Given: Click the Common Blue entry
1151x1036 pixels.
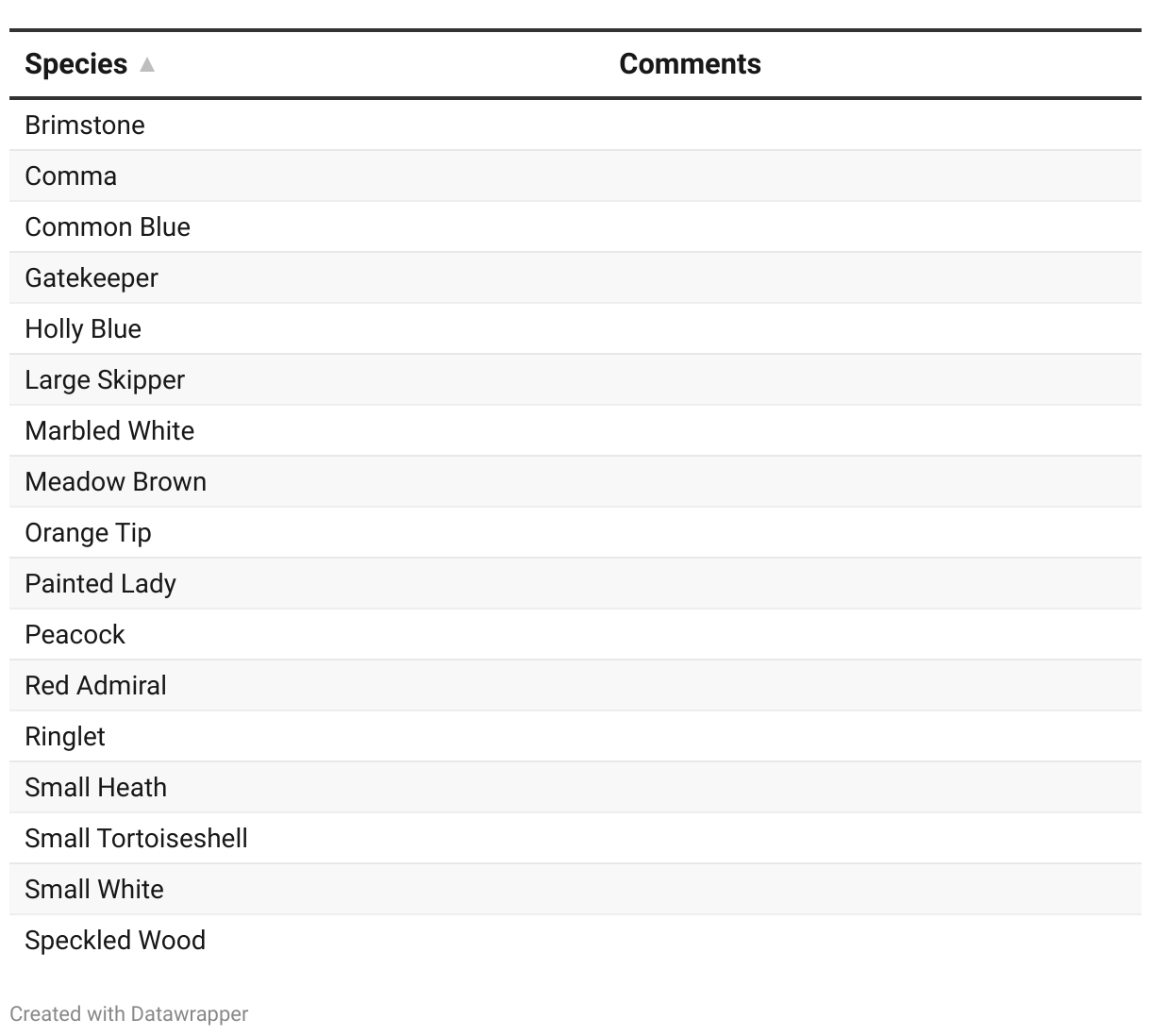Looking at the screenshot, I should (108, 227).
